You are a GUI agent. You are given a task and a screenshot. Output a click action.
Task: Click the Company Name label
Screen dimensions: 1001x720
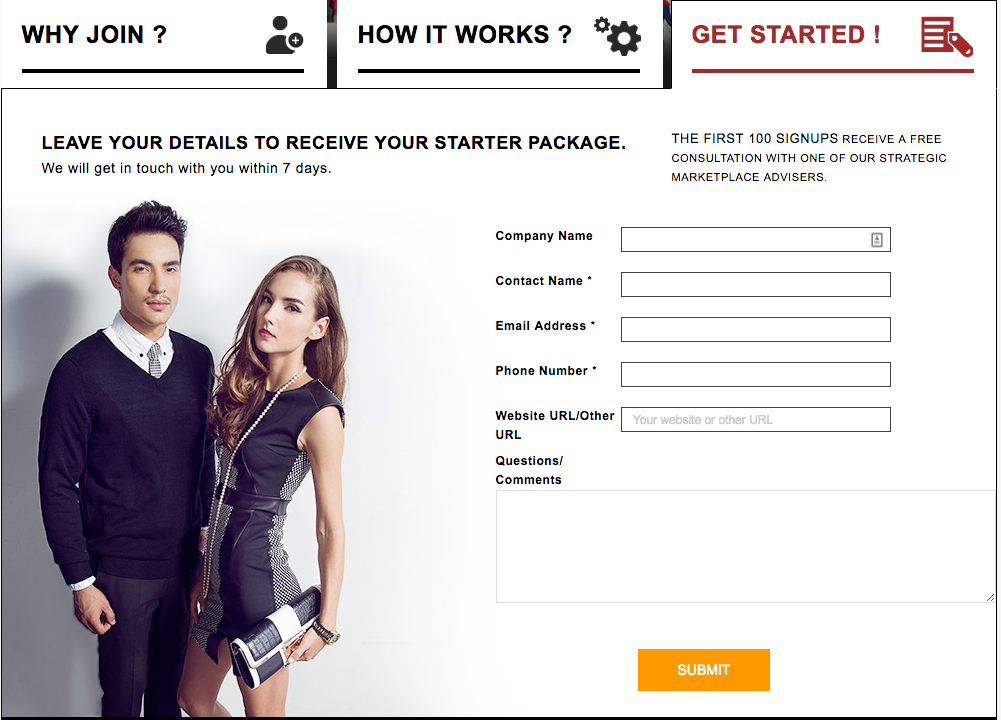[x=544, y=236]
